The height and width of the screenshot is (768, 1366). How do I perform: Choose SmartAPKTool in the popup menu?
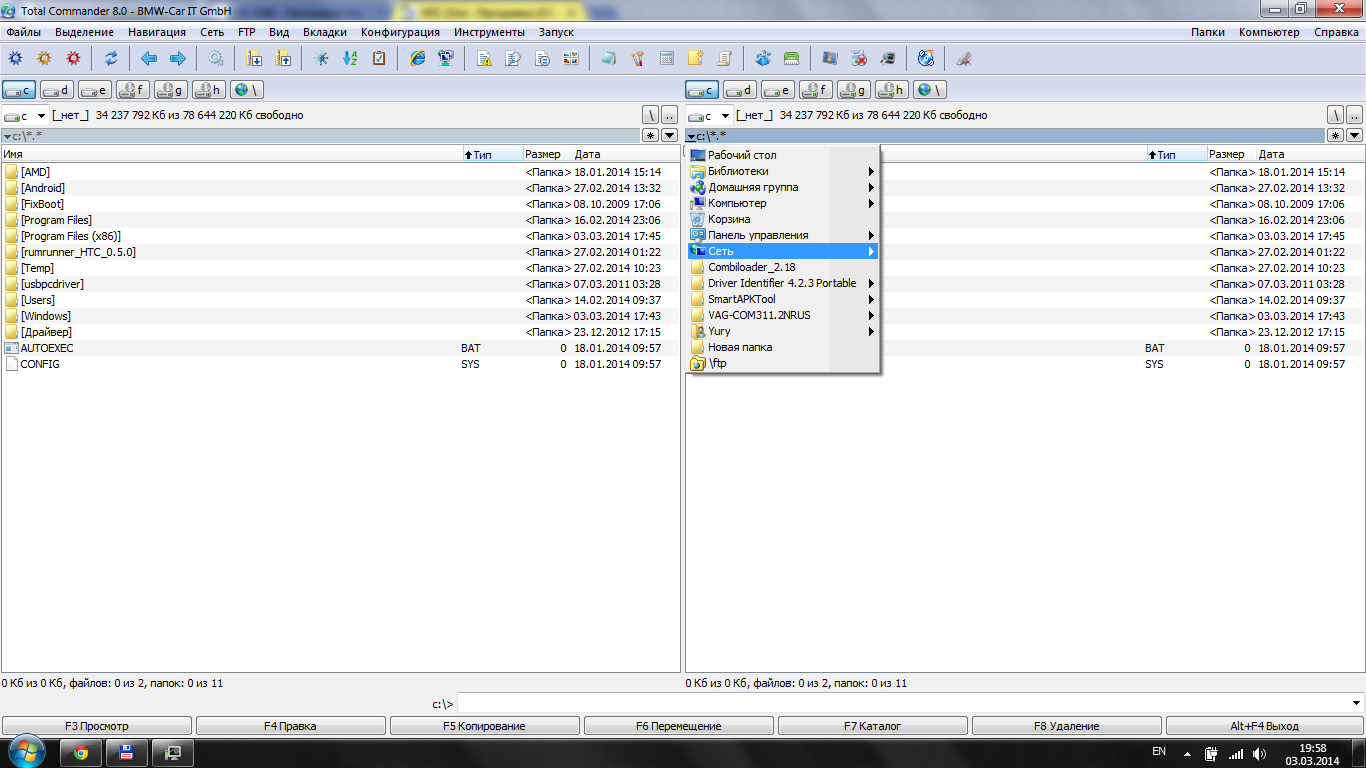(x=782, y=299)
